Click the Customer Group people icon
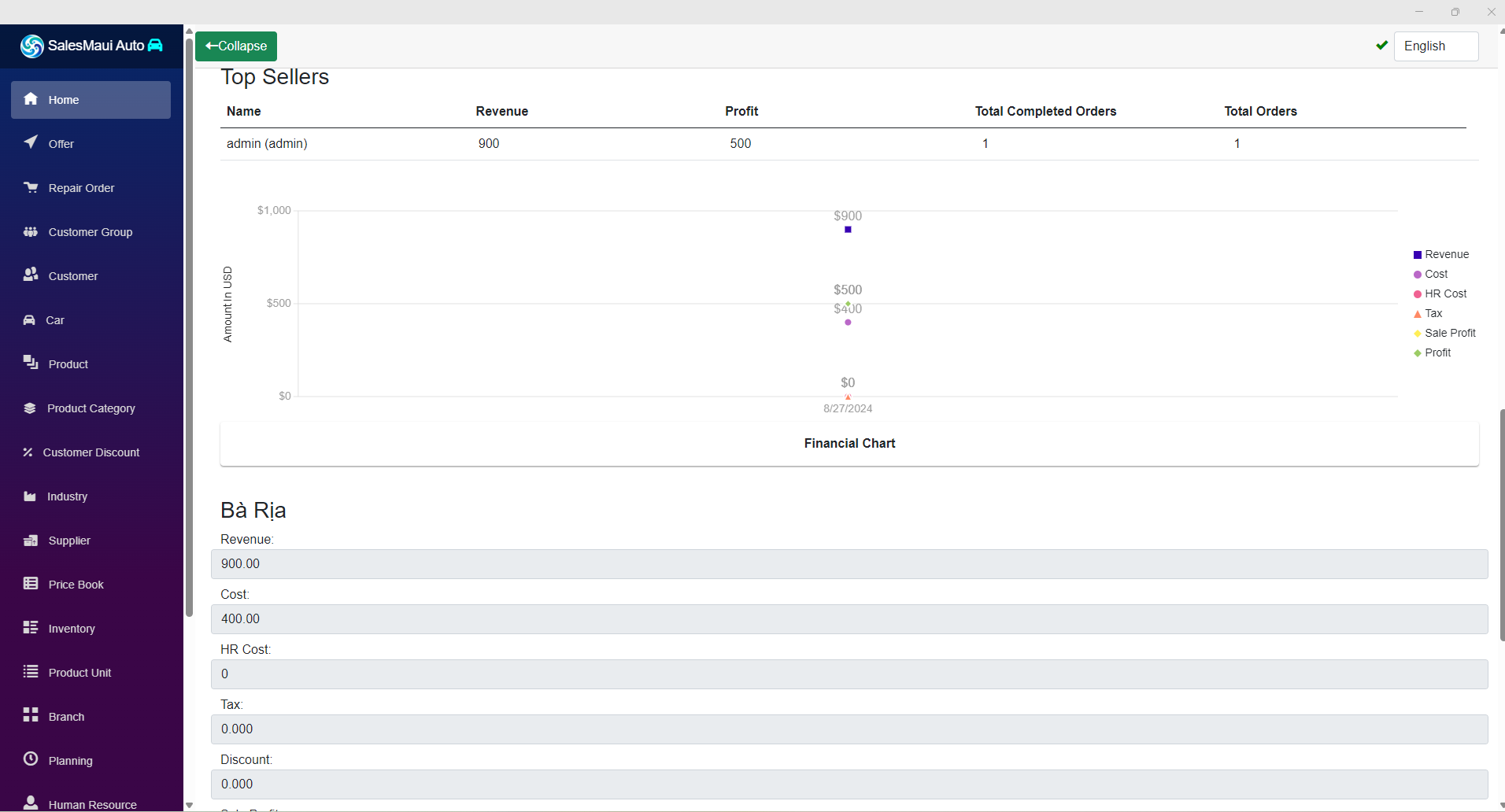This screenshot has width=1505, height=812. tap(31, 231)
